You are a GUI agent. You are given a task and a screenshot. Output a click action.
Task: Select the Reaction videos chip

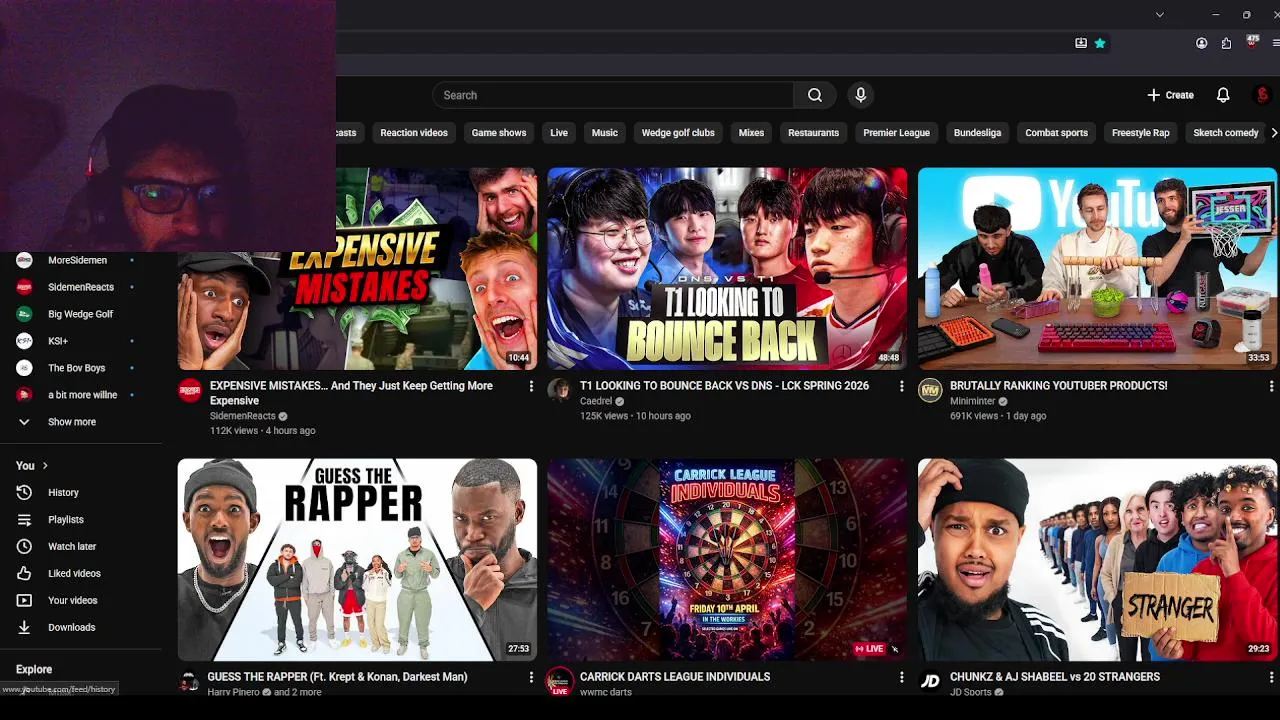pos(414,132)
